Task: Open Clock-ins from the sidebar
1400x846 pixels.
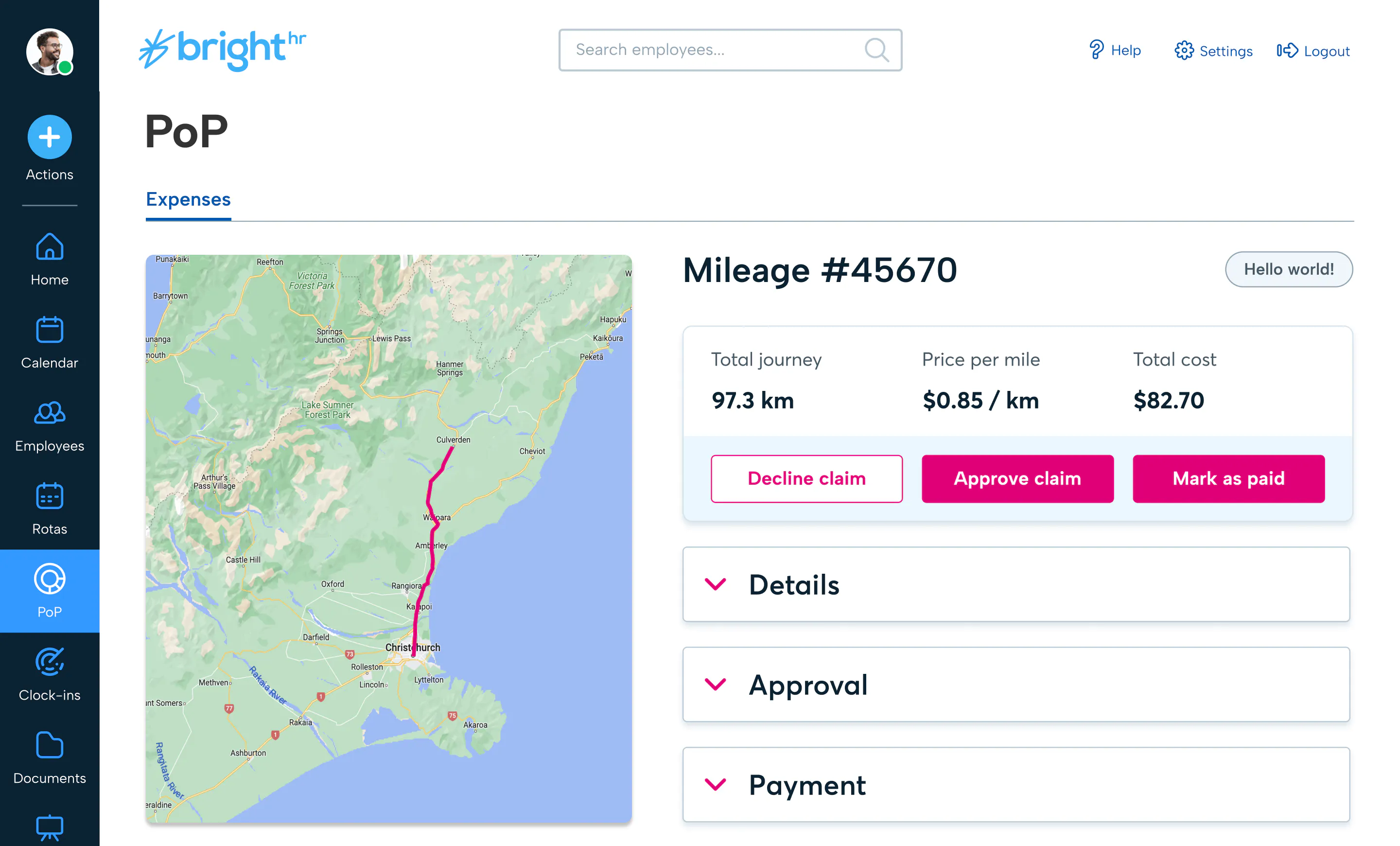Action: [50, 675]
